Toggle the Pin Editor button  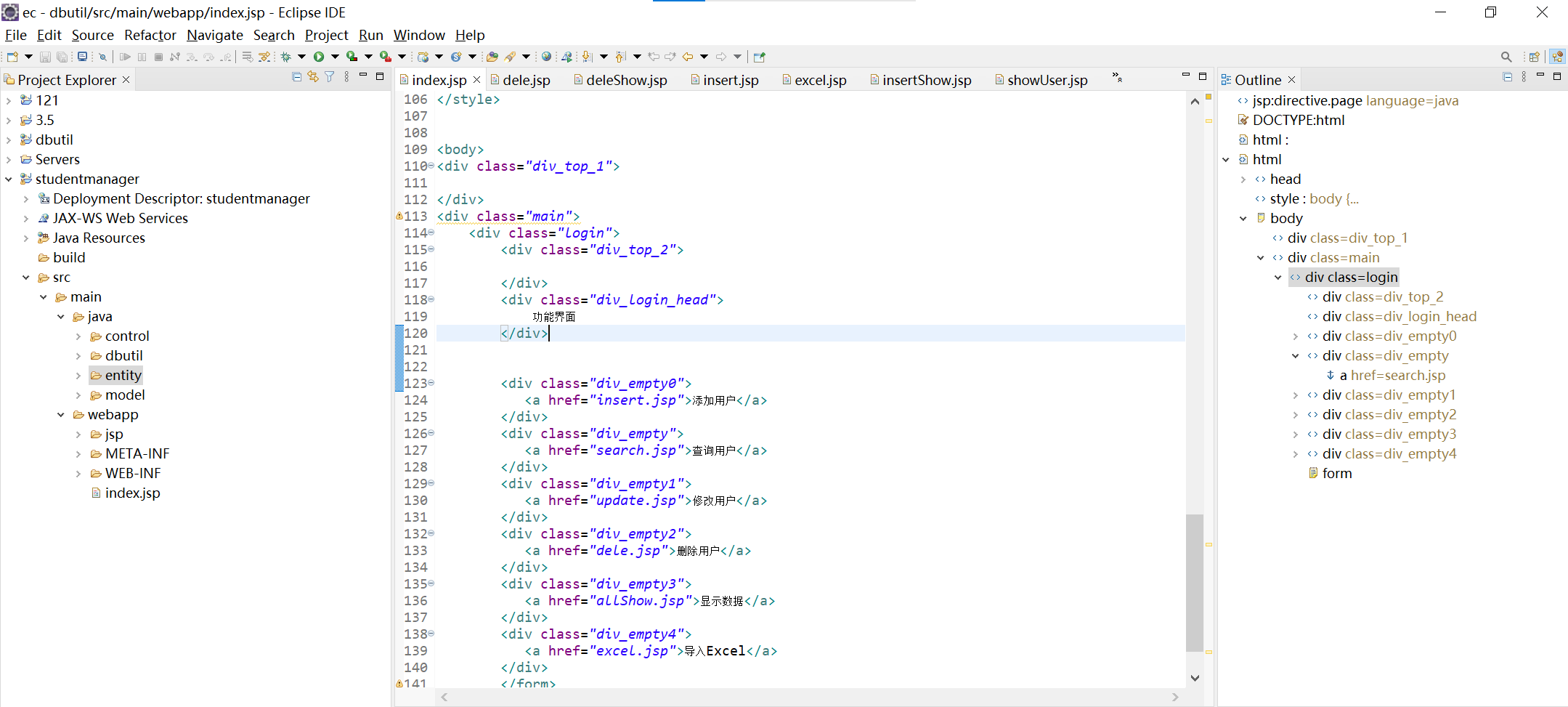tap(760, 57)
